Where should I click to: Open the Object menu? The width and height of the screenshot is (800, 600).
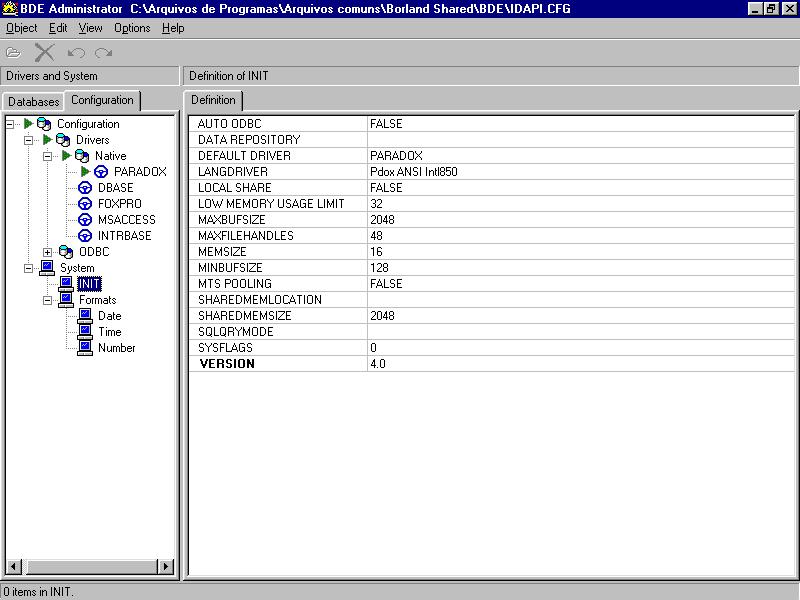click(21, 28)
